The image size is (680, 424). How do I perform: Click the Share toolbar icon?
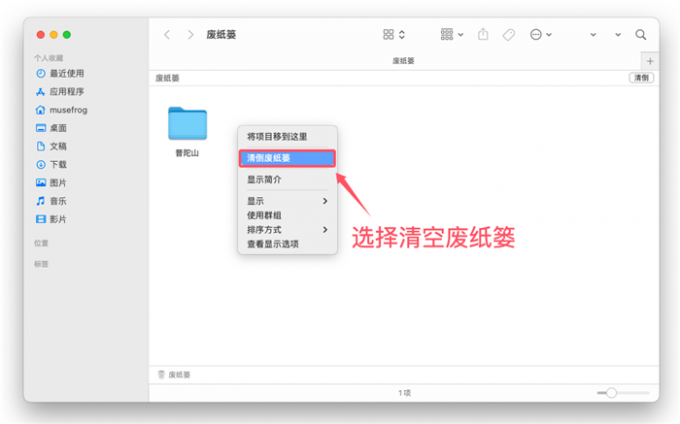(483, 34)
